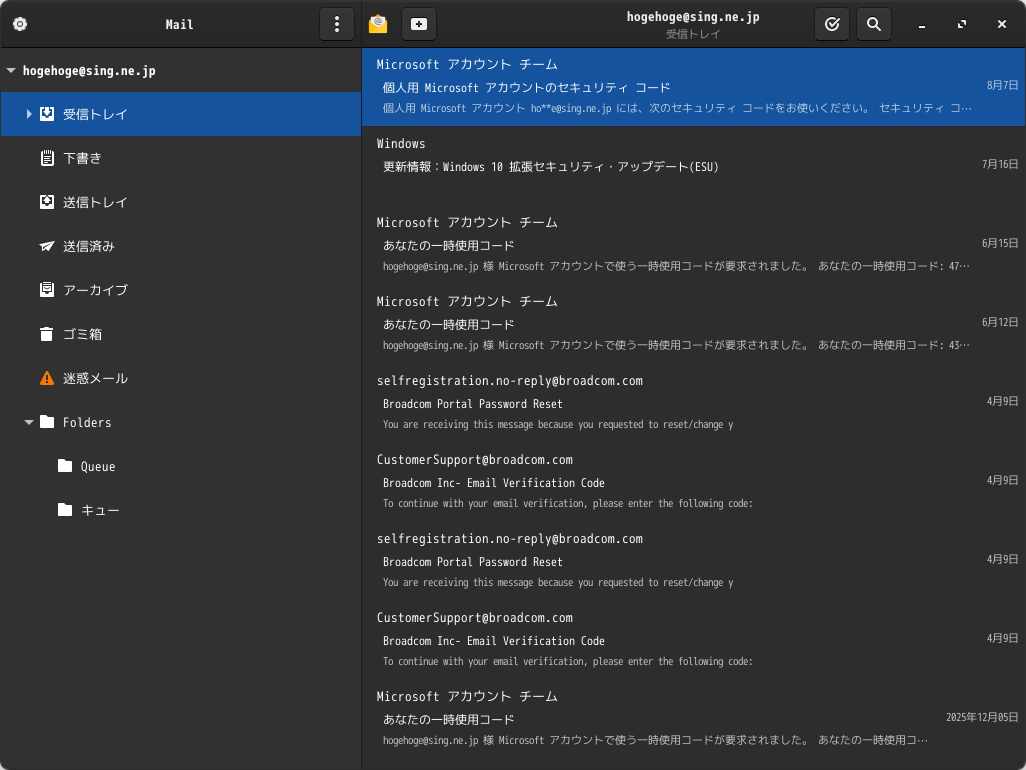The width and height of the screenshot is (1026, 770).
Task: Select the Folders group label
Action: pos(87,423)
